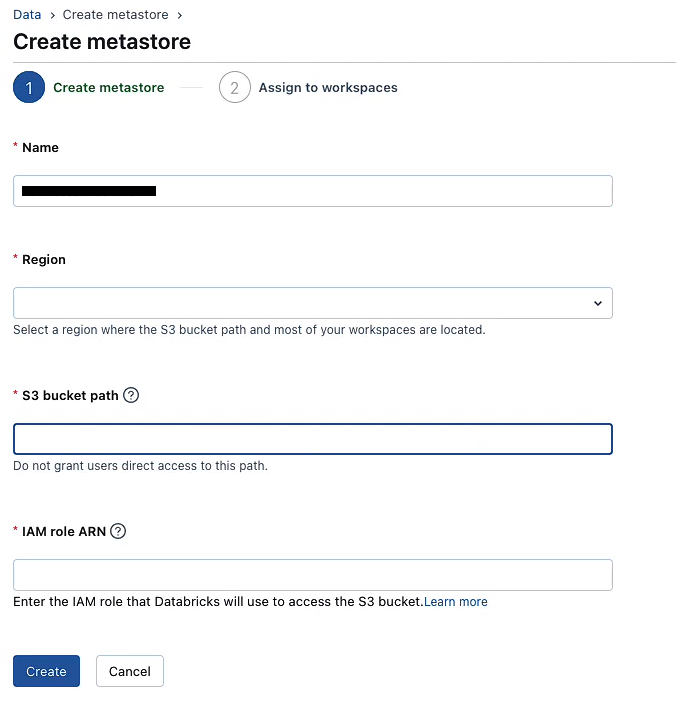Open the Region dropdown
The image size is (676, 717).
(312, 303)
